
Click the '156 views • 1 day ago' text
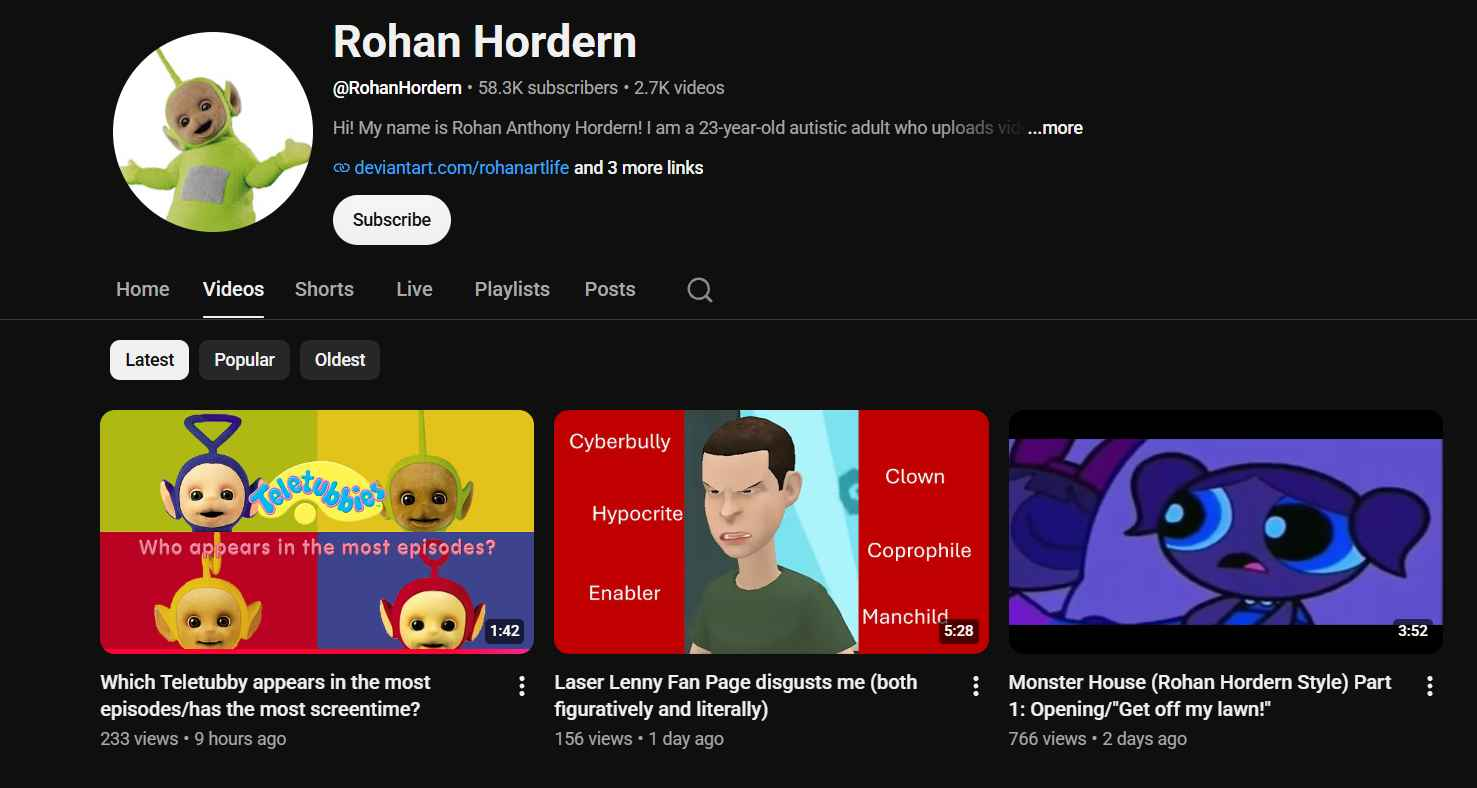pos(639,739)
